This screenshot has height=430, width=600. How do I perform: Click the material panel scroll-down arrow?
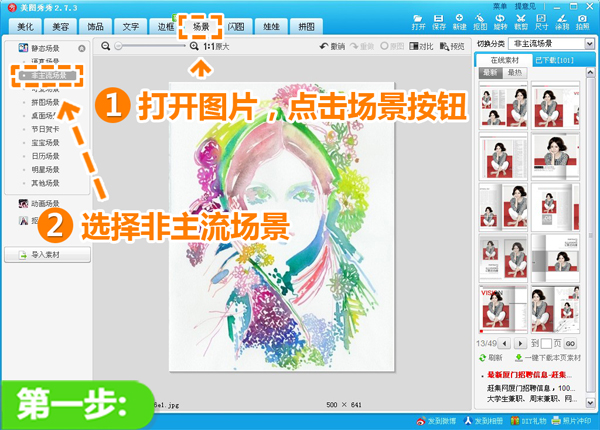coord(590,402)
